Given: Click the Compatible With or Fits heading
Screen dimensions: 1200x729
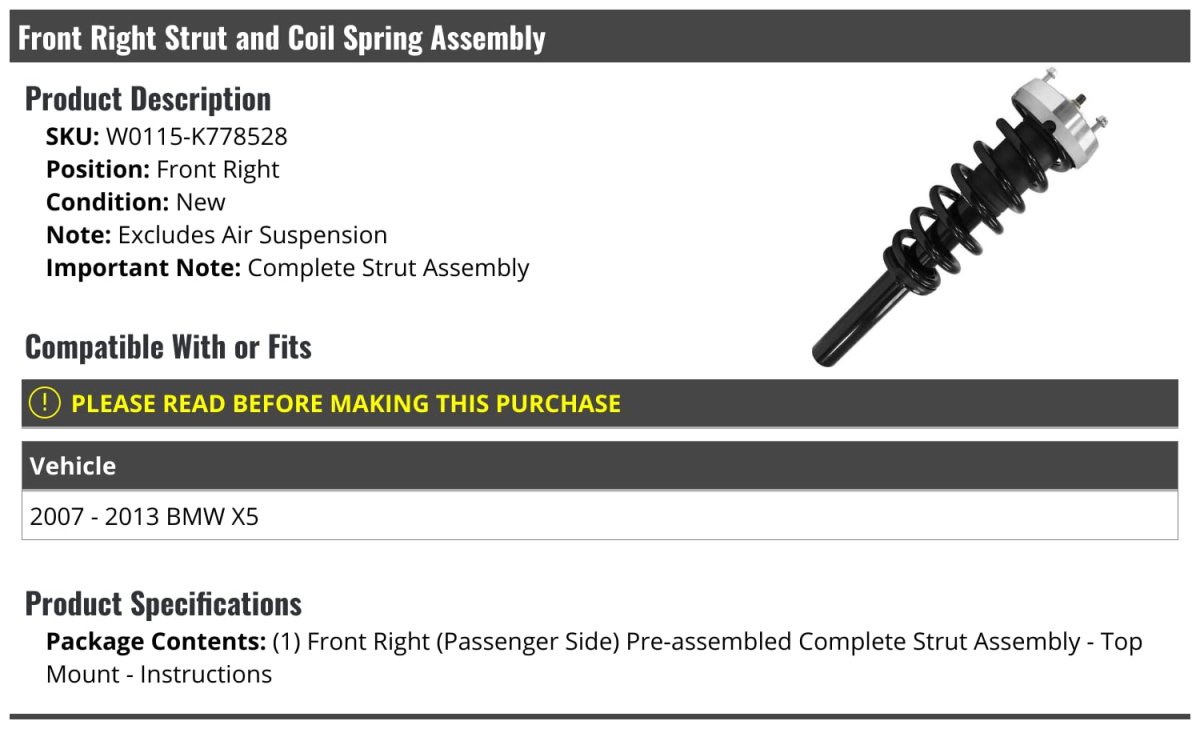Looking at the screenshot, I should coord(168,347).
